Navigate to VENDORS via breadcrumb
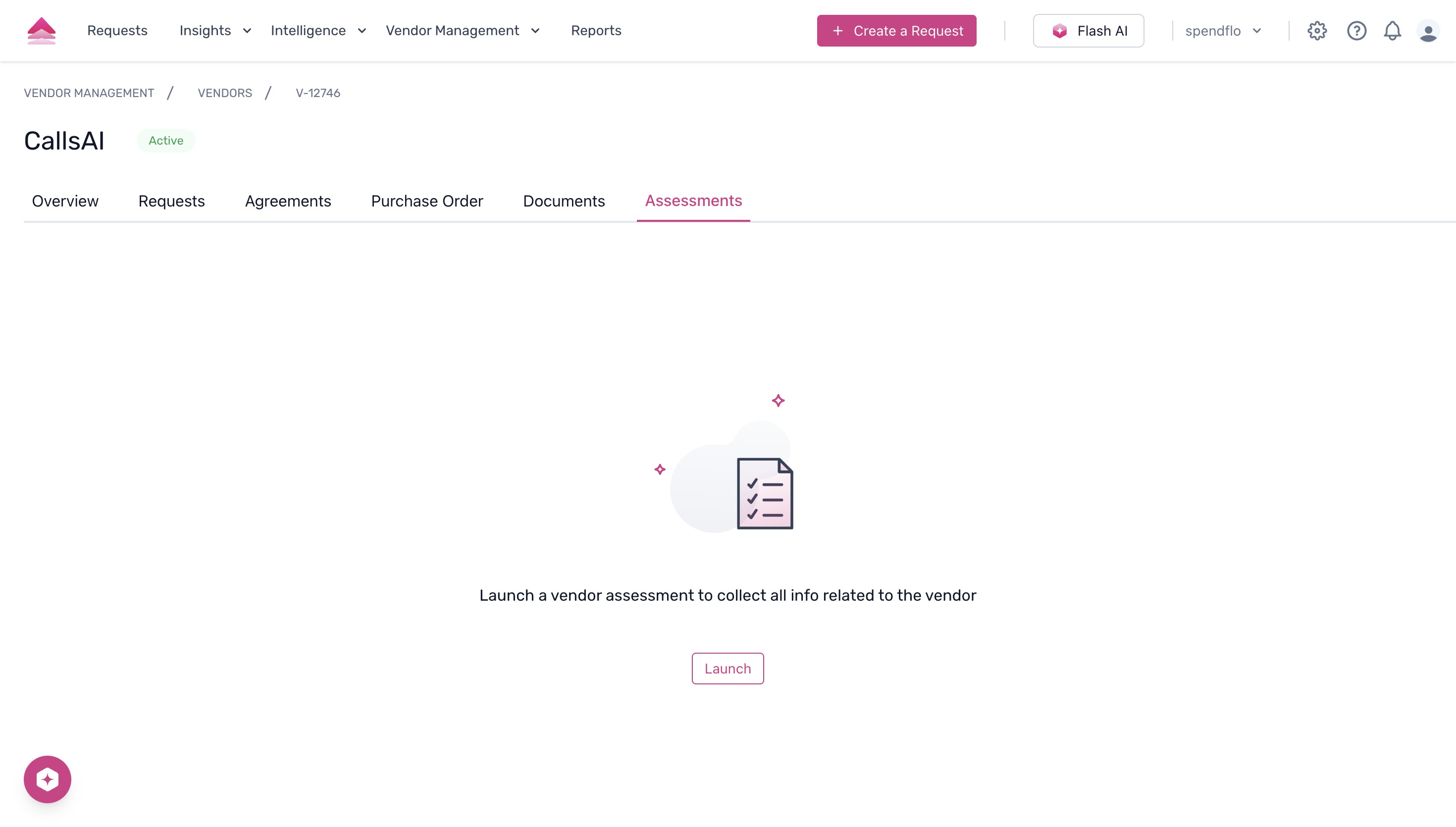 point(225,93)
